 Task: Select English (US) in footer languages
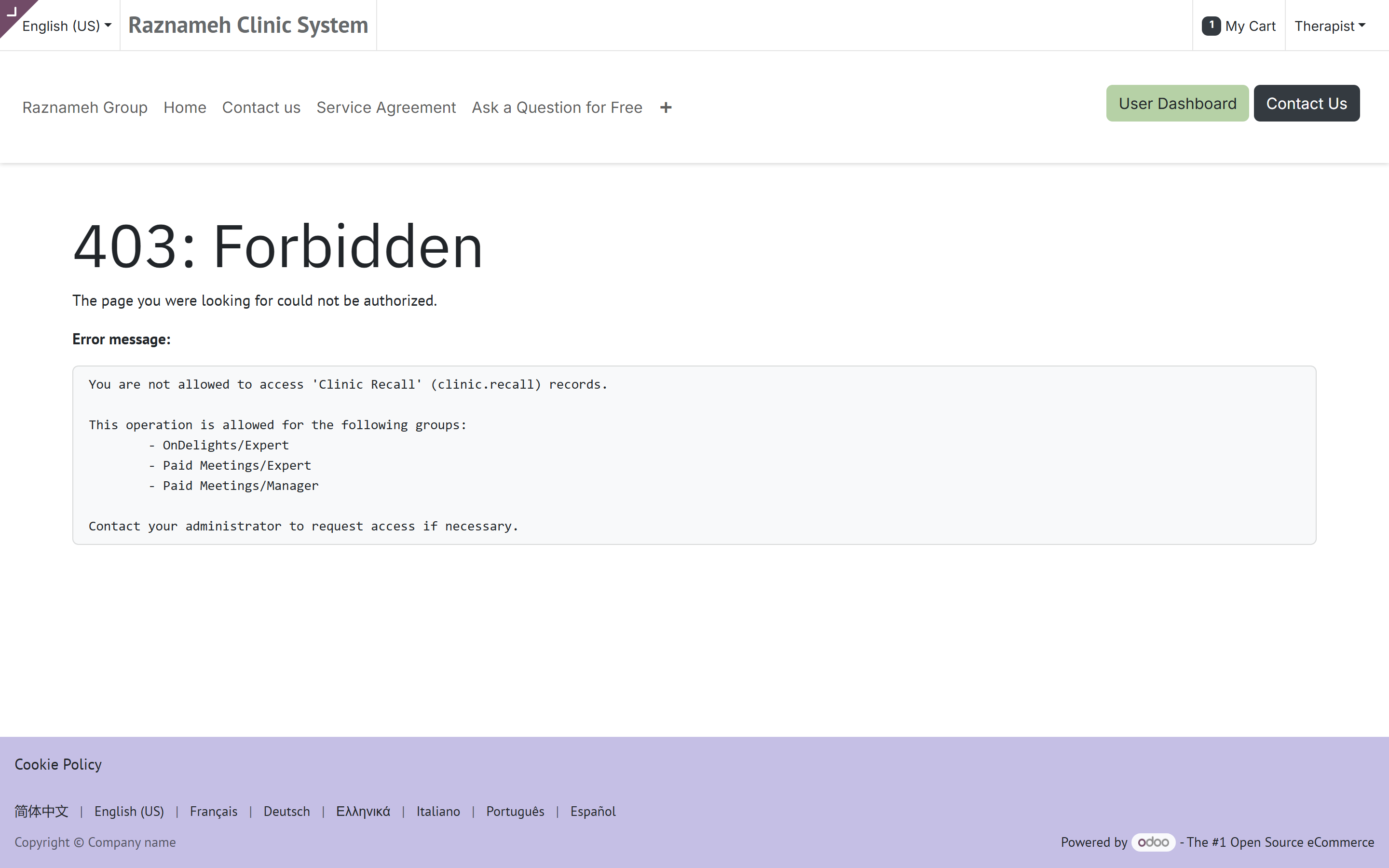coord(129,811)
